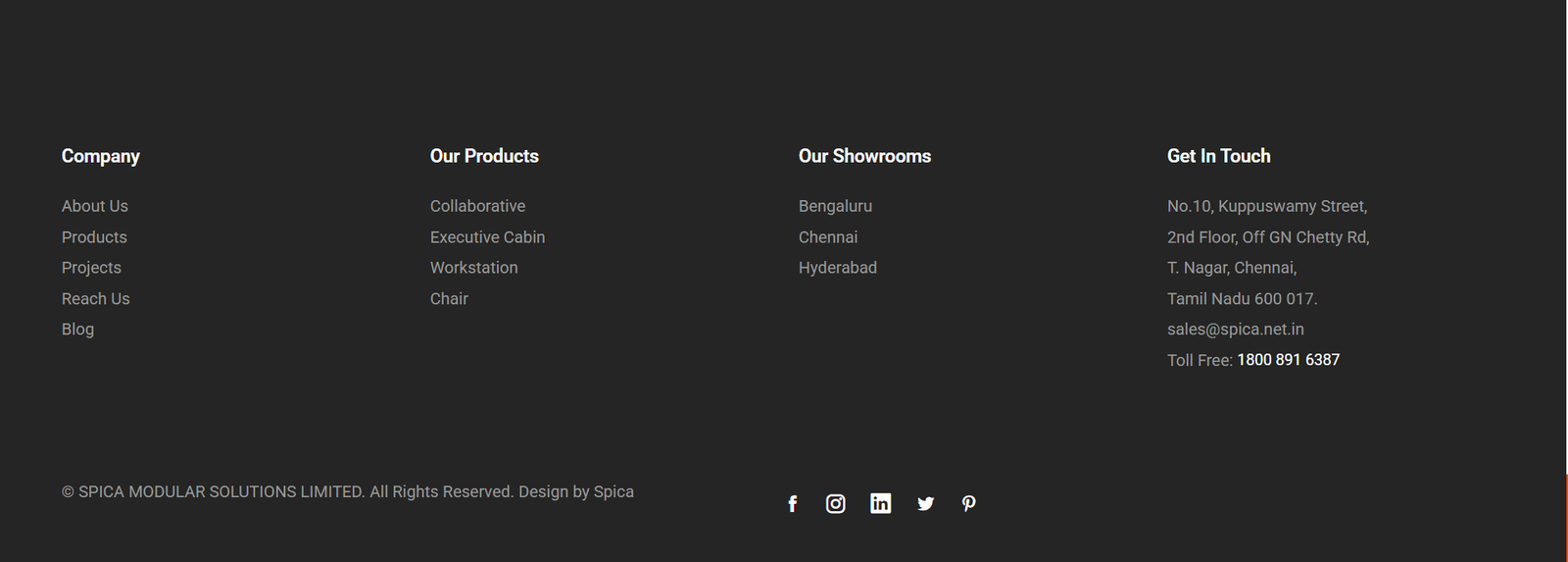Image resolution: width=1568 pixels, height=562 pixels.
Task: Open the Hyderabad showroom link
Action: (x=838, y=268)
